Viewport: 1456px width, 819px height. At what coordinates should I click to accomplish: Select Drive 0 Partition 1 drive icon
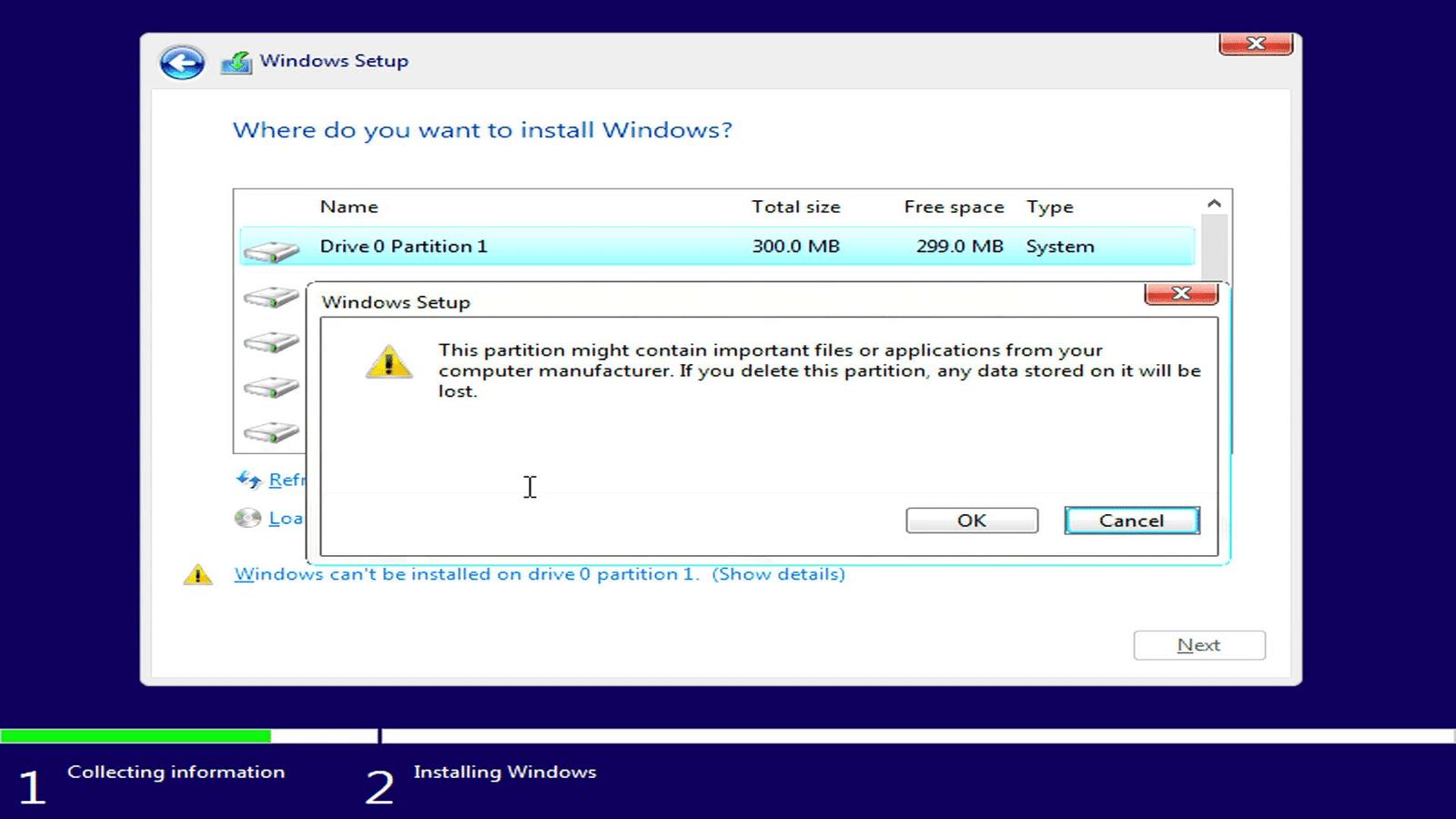(271, 251)
